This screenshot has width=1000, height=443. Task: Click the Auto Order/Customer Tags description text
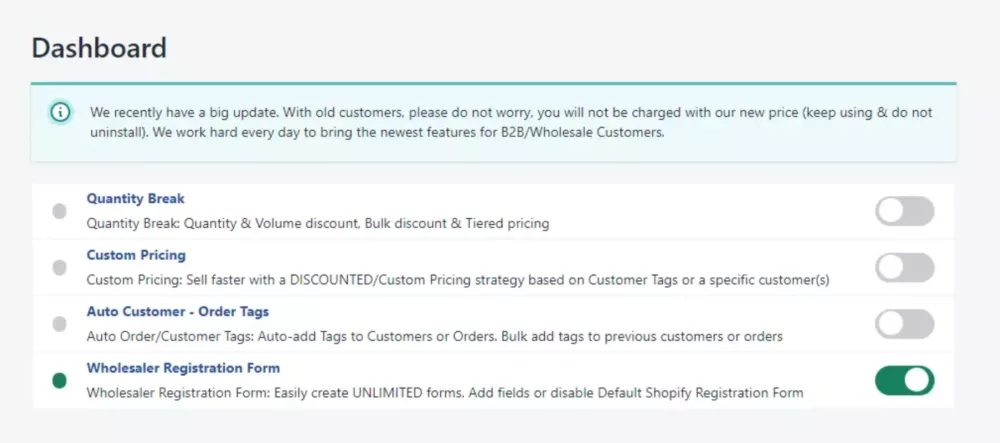click(x=434, y=336)
